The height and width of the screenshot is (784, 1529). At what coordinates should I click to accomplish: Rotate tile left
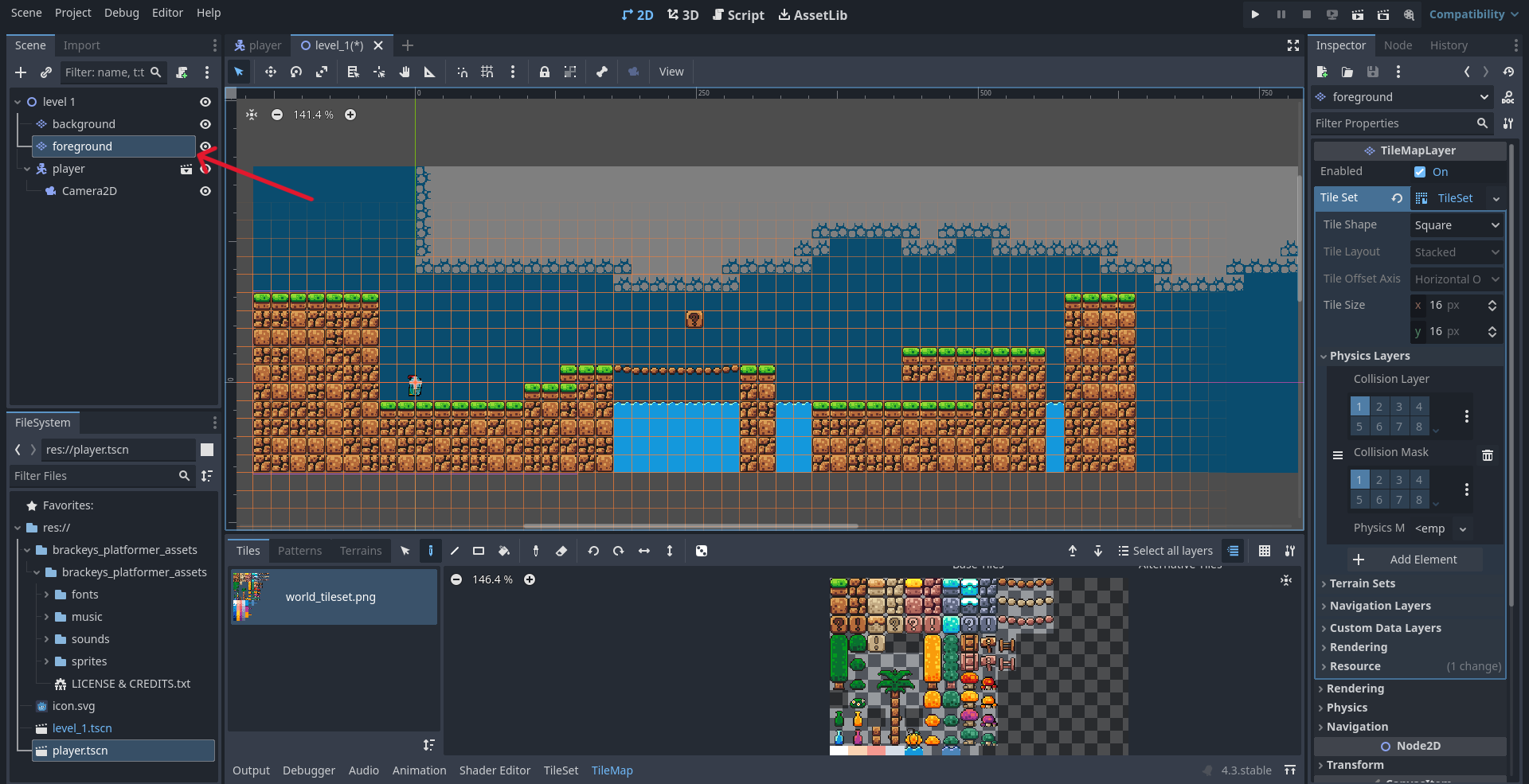pos(593,551)
